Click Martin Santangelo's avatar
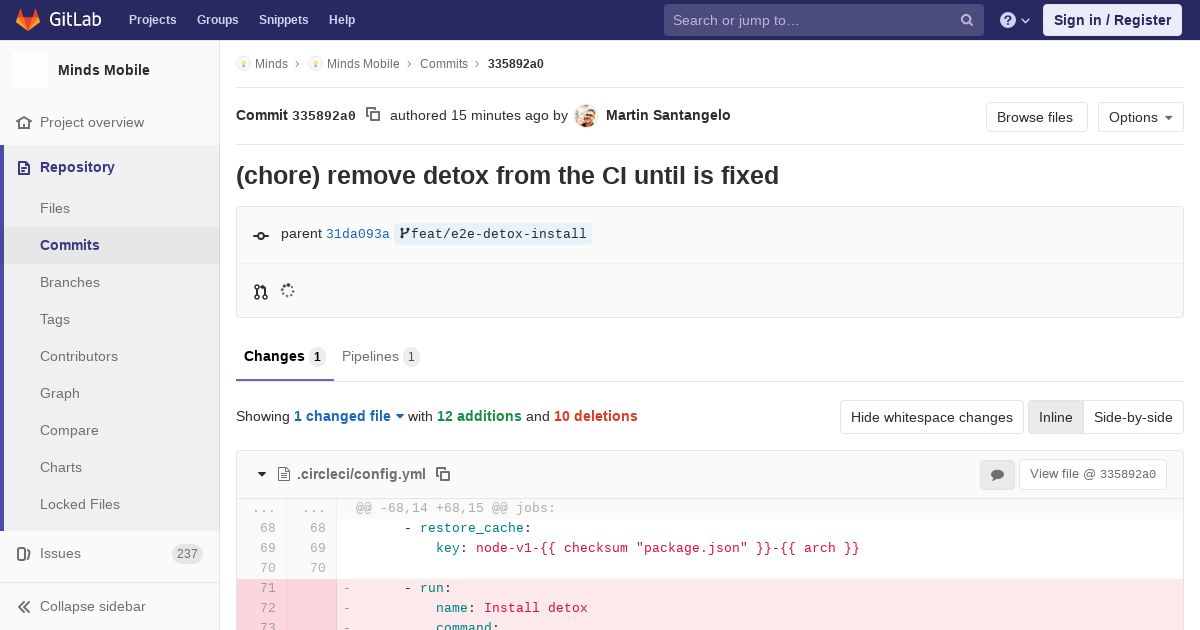This screenshot has width=1200, height=630. (586, 116)
